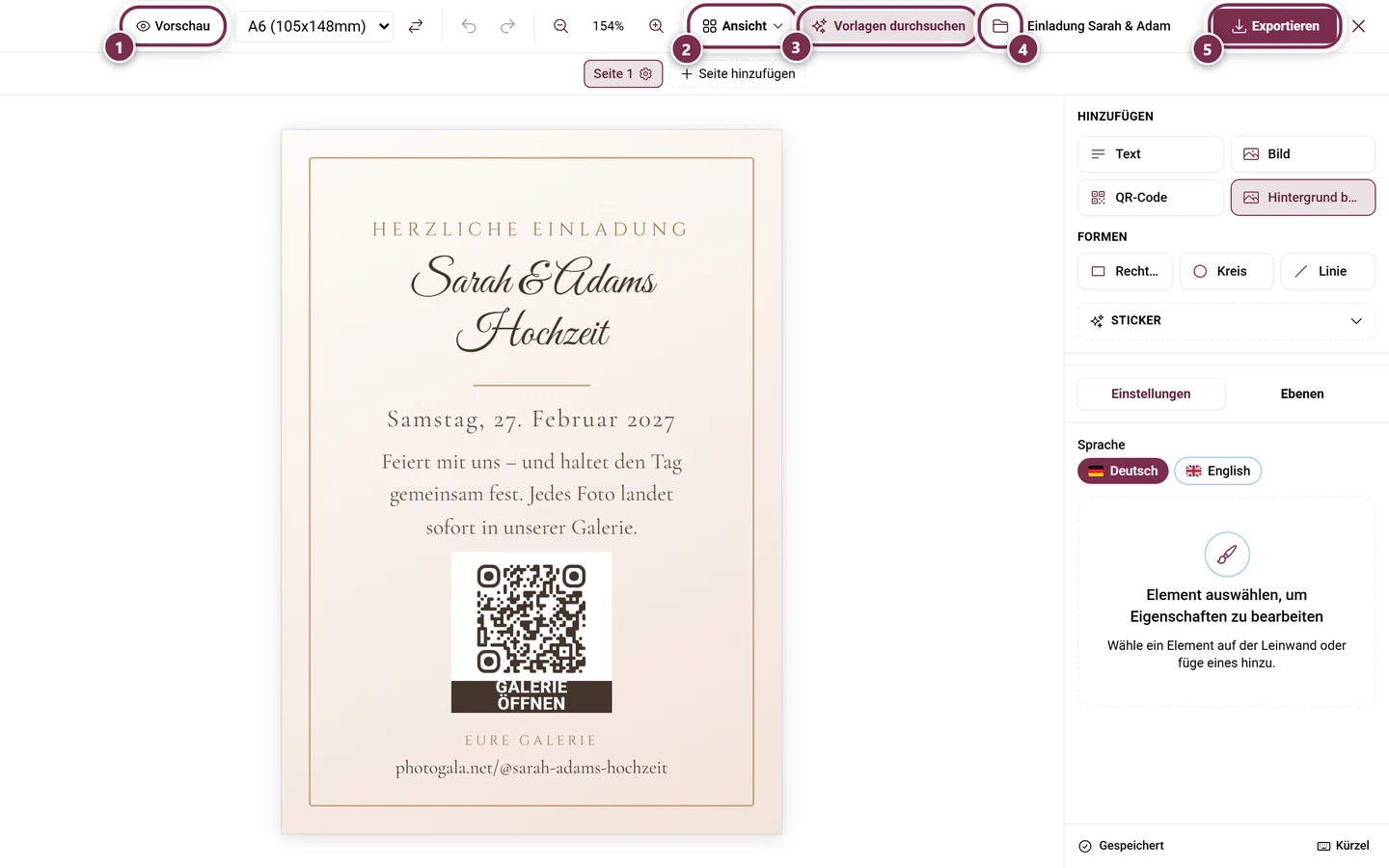1389x868 pixels.
Task: Open page settings gear on Seite 1
Action: 646,73
